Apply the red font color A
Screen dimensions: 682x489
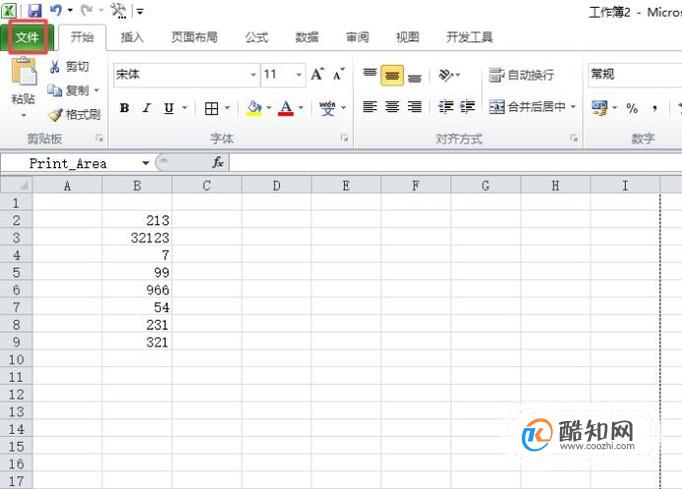pyautogui.click(x=286, y=108)
